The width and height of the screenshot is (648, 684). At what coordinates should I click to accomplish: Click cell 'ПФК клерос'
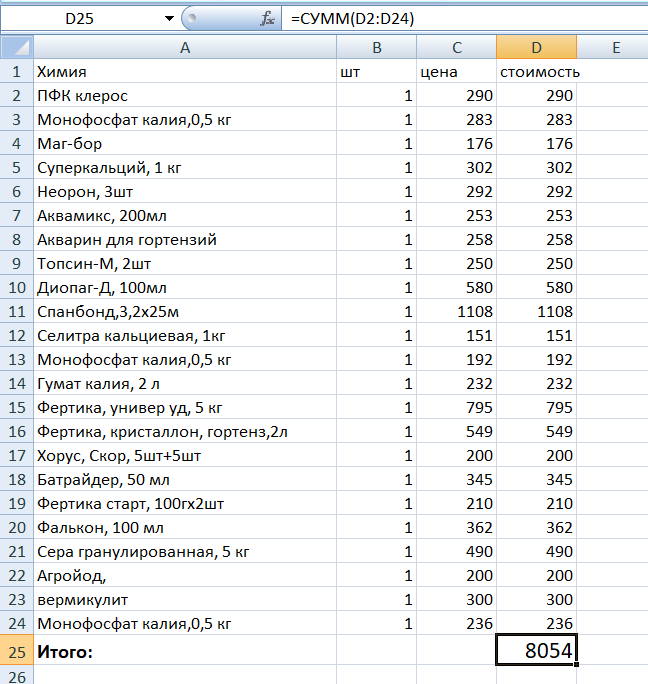coord(185,95)
